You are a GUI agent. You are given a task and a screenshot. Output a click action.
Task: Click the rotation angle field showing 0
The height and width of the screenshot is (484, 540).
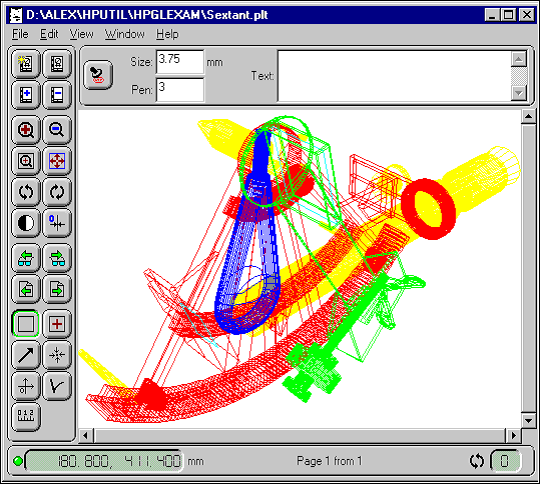pyautogui.click(x=505, y=461)
